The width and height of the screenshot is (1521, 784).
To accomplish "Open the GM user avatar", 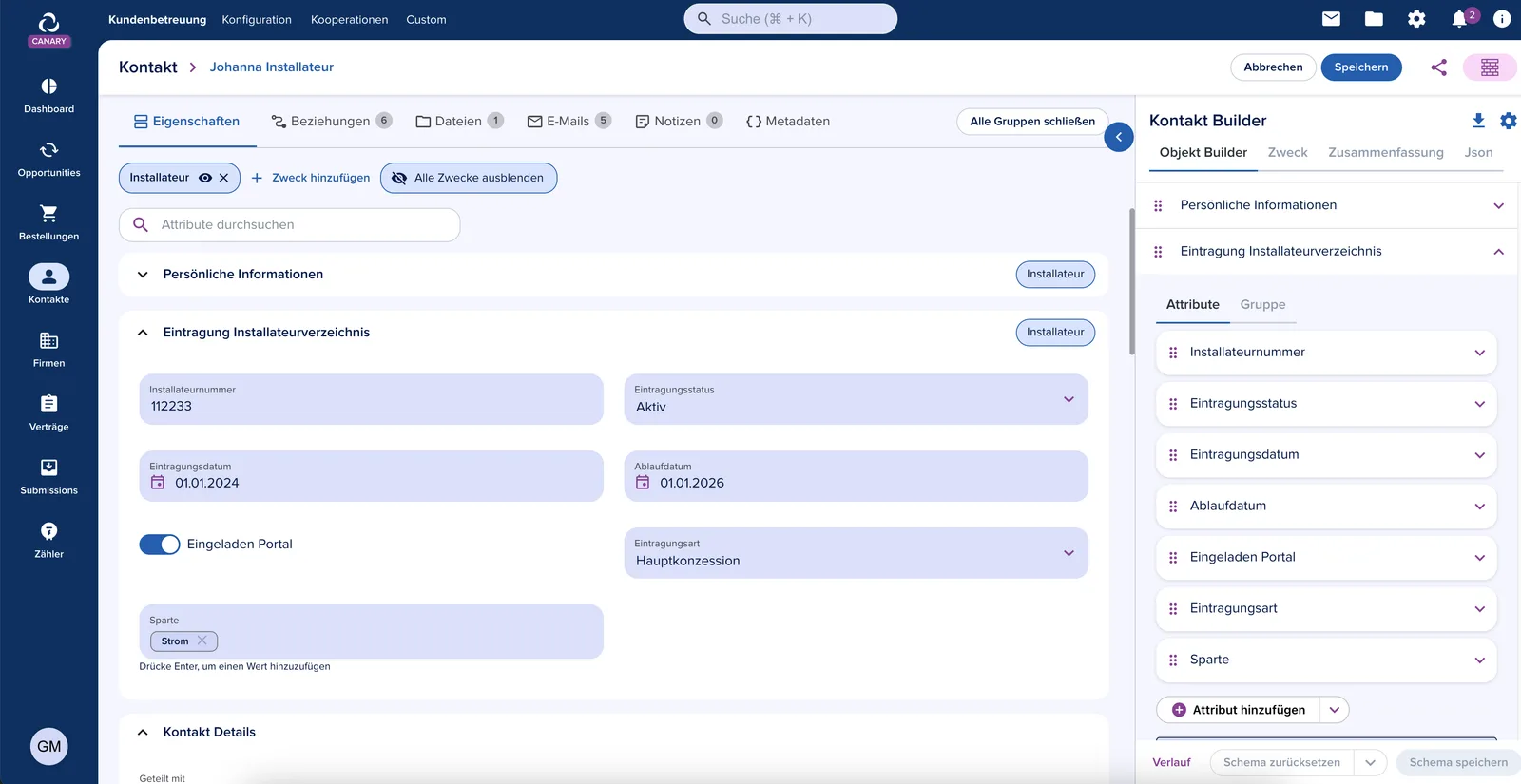I will [x=49, y=747].
